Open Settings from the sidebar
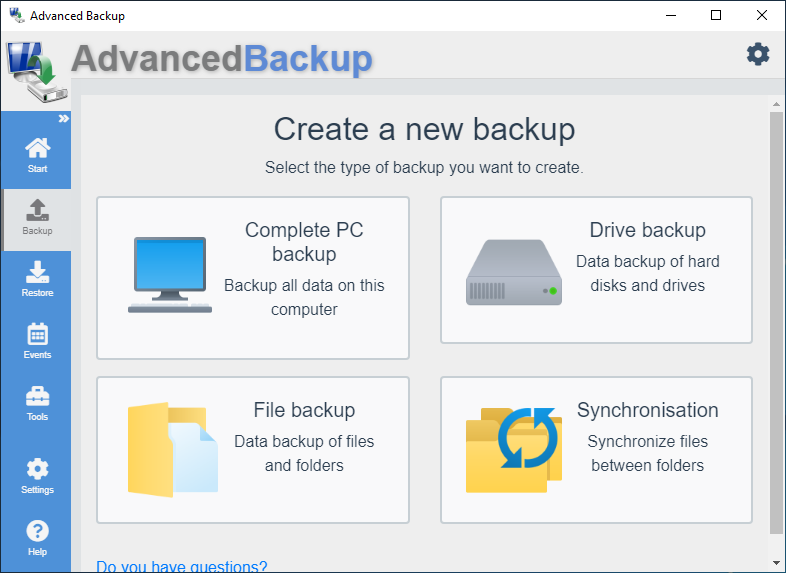Viewport: 786px width, 573px height. (37, 476)
